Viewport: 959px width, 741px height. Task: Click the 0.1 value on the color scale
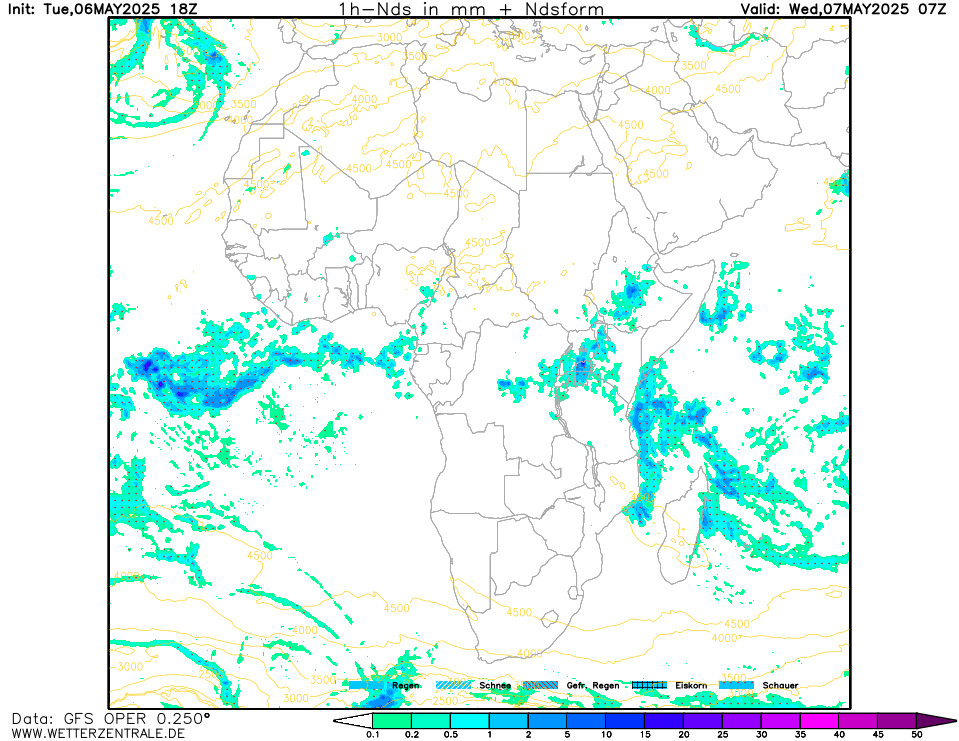click(x=372, y=734)
